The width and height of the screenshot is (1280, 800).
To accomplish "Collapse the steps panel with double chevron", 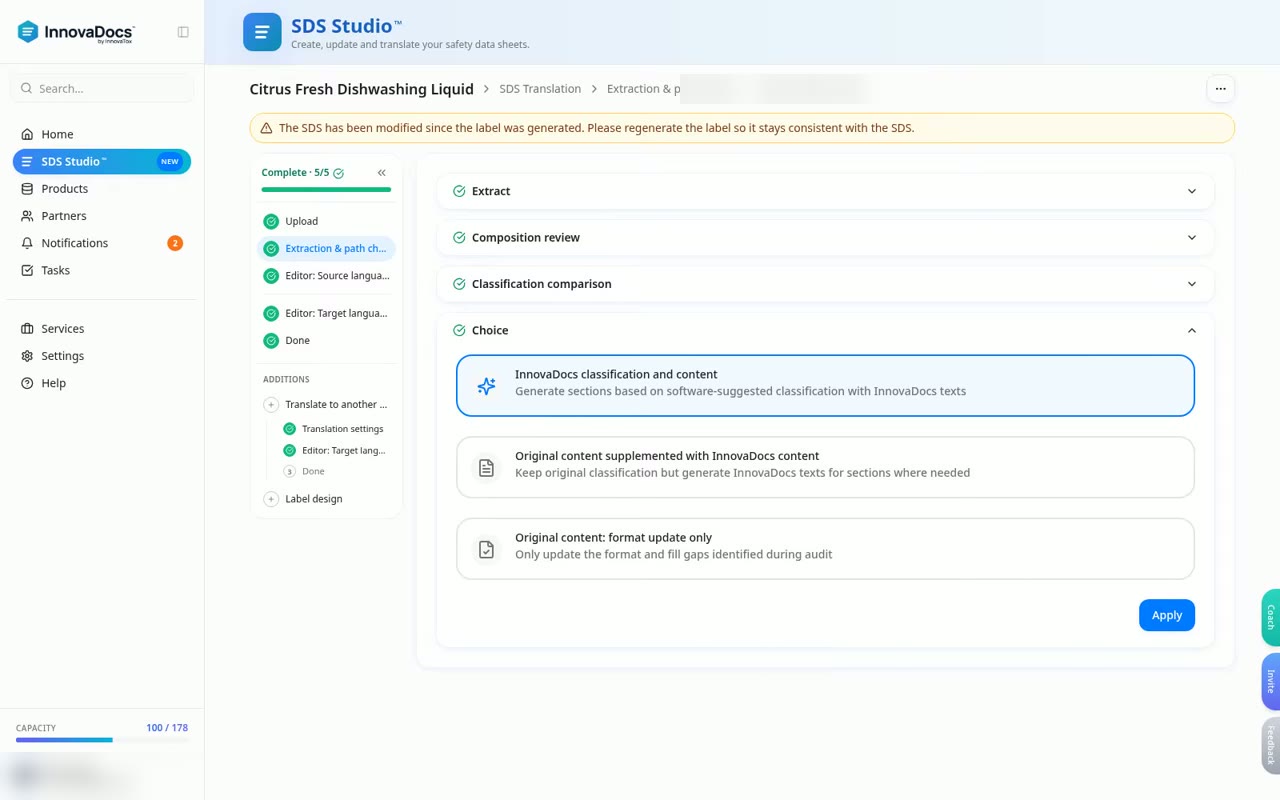I will tap(382, 173).
